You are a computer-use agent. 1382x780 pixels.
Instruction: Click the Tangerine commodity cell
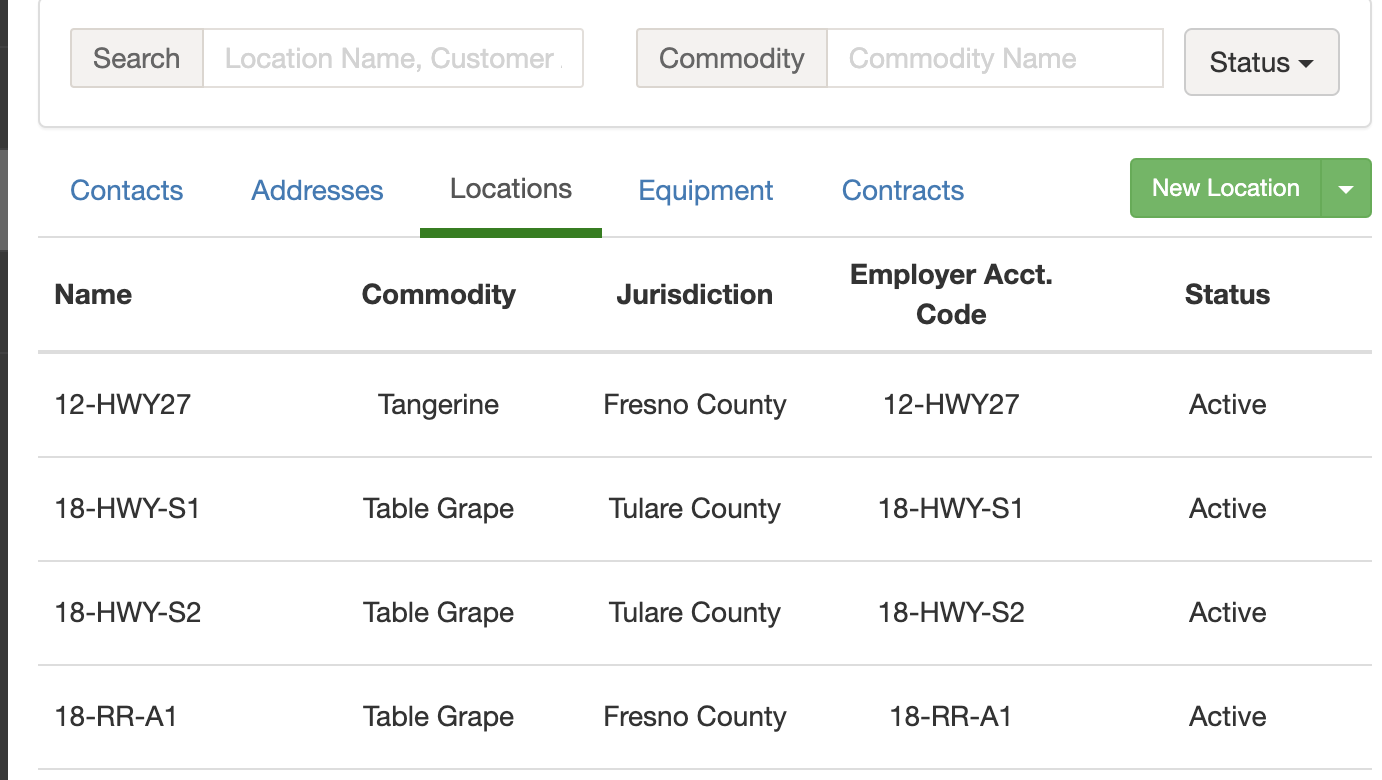point(439,404)
